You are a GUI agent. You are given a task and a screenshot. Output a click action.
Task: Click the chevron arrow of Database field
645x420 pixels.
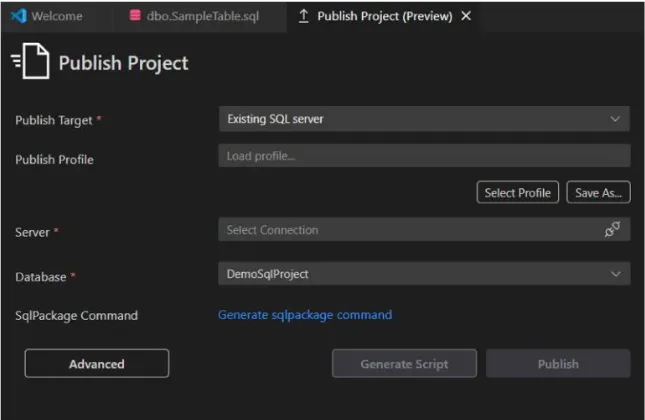(615, 273)
